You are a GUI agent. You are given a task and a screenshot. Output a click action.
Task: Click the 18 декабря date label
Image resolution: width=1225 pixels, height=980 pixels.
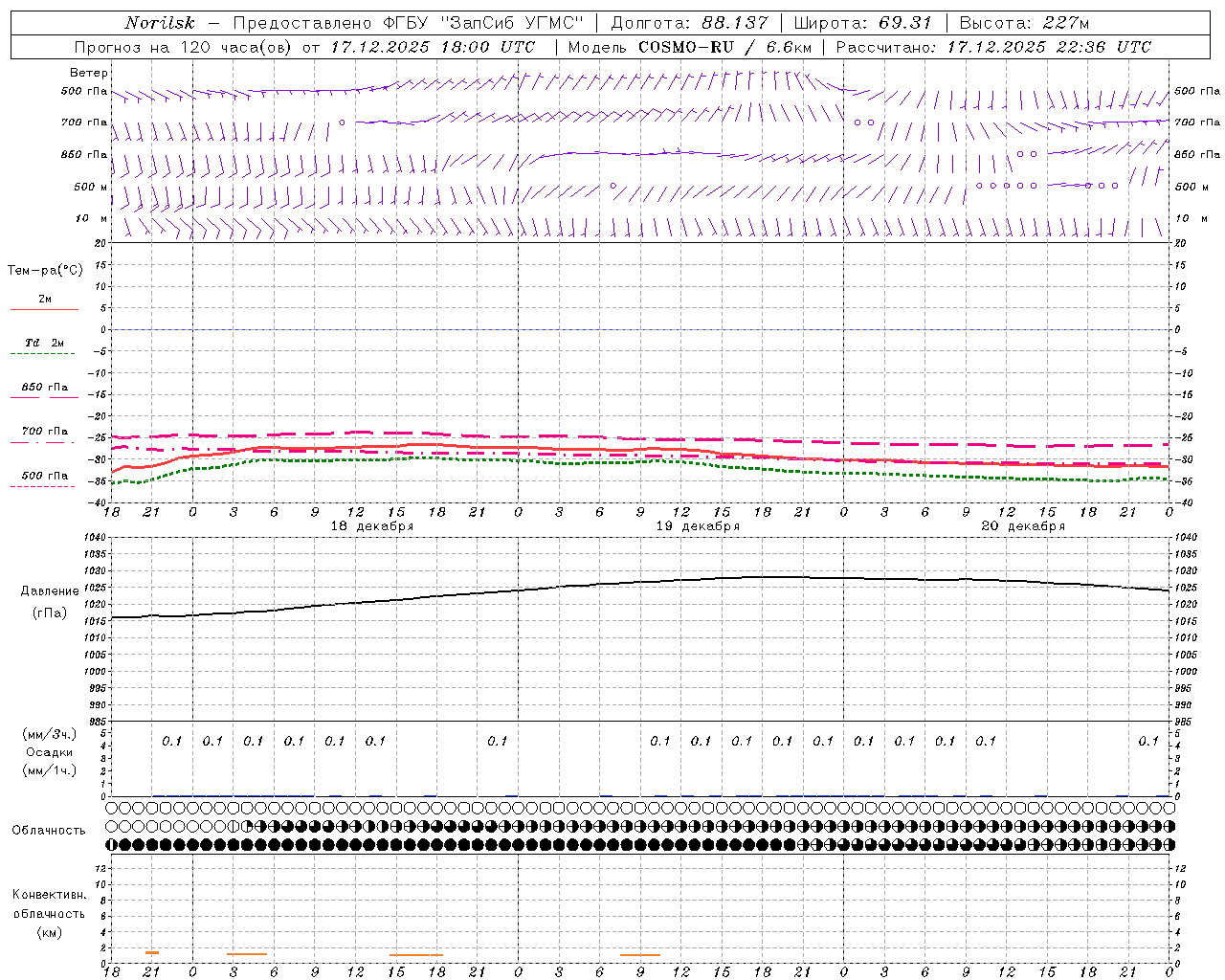372,526
